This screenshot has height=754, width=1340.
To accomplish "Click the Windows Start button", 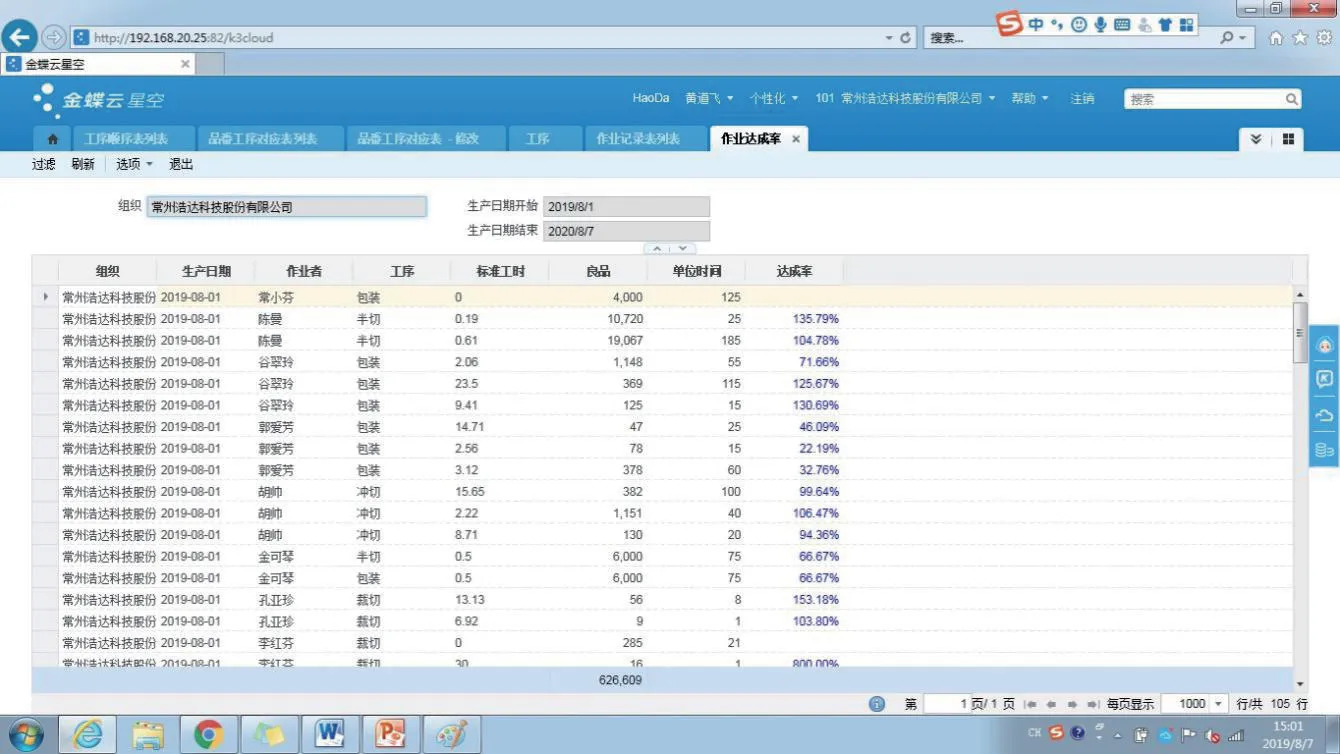I will tap(25, 735).
